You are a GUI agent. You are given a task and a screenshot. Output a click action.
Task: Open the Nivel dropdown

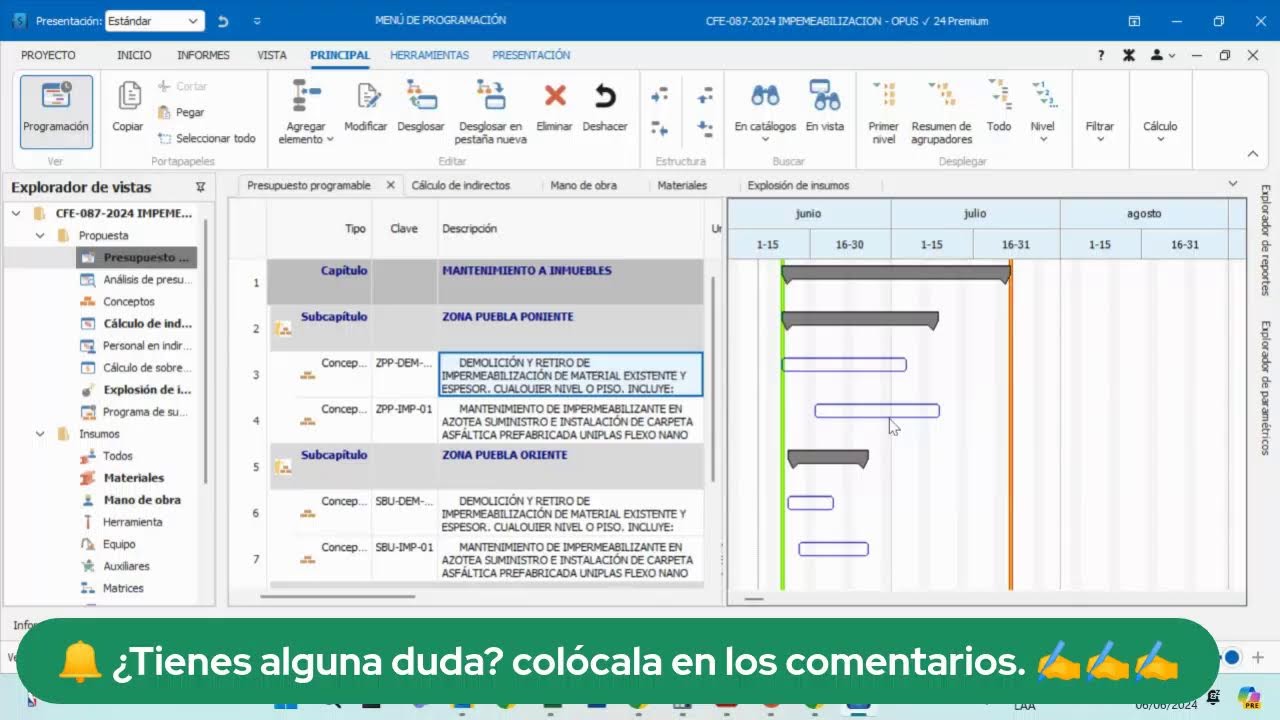(1043, 112)
